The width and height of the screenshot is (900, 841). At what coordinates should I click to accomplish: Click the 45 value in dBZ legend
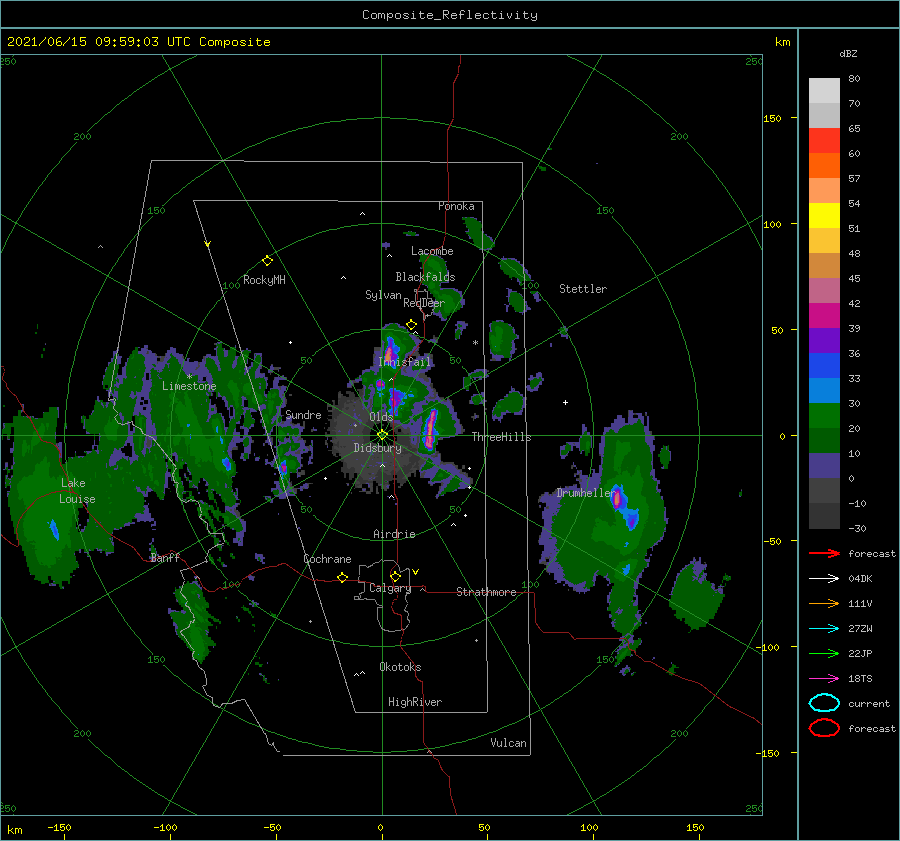[x=854, y=278]
